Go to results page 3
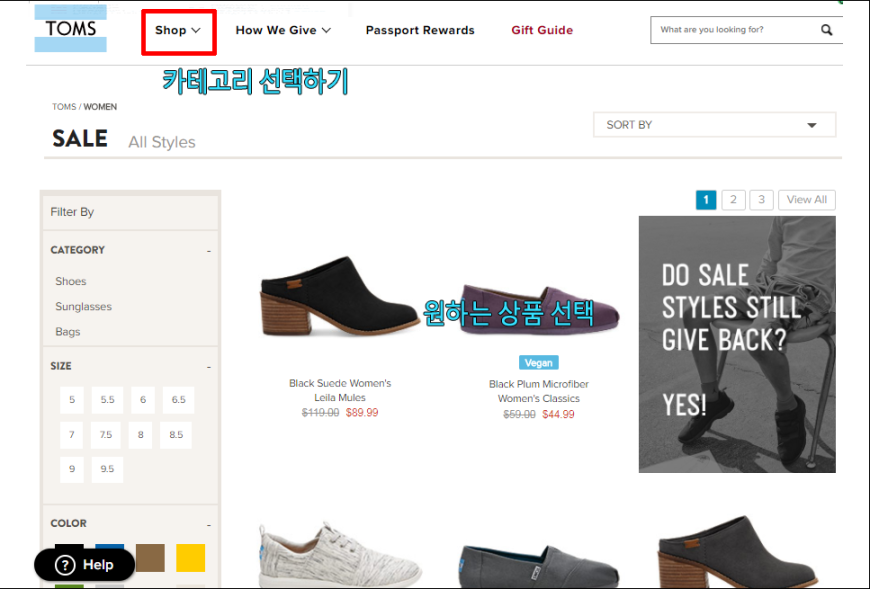 pyautogui.click(x=761, y=200)
